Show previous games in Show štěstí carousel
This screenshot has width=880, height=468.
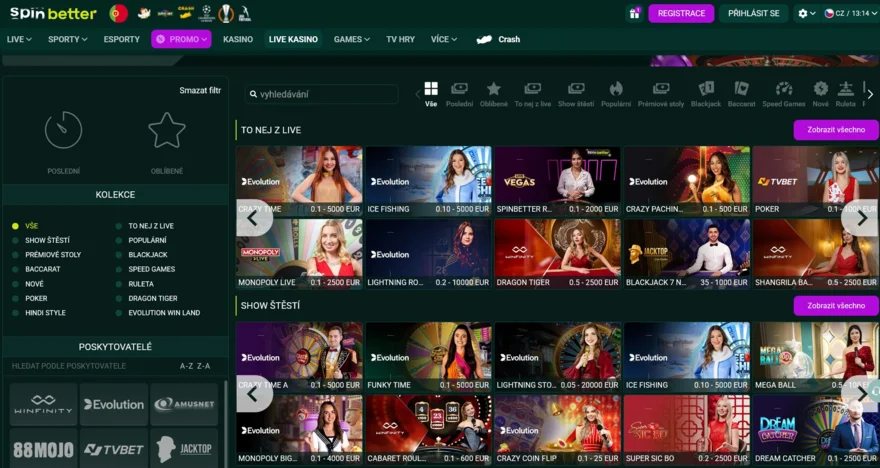[253, 394]
